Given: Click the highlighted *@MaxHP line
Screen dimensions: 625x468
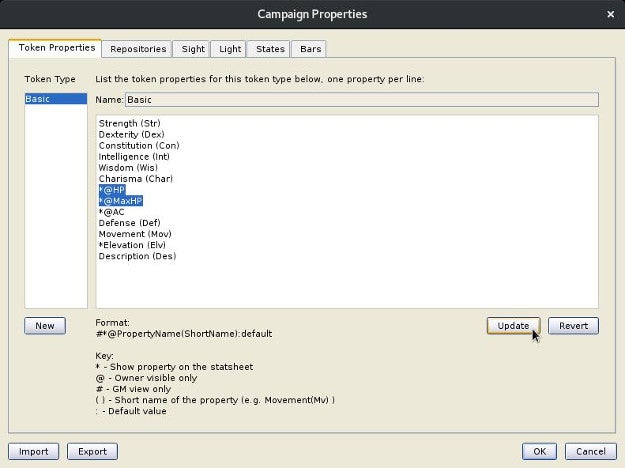Looking at the screenshot, I should click(121, 201).
